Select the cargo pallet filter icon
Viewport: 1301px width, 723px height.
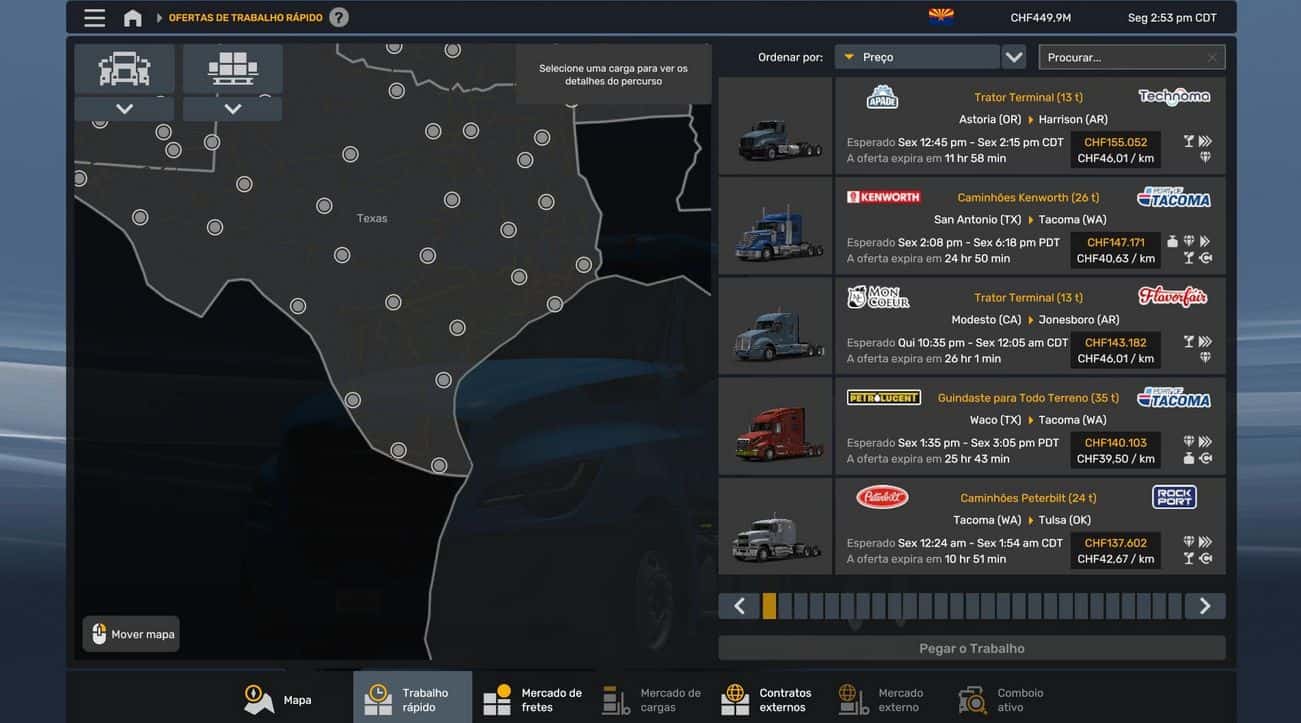232,69
